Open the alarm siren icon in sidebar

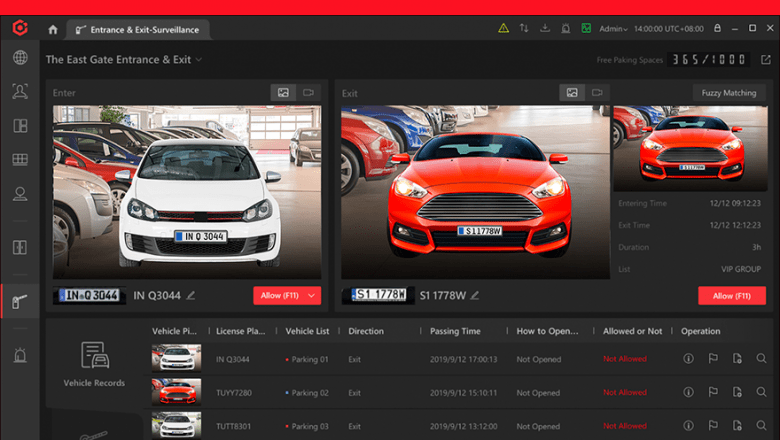point(20,355)
